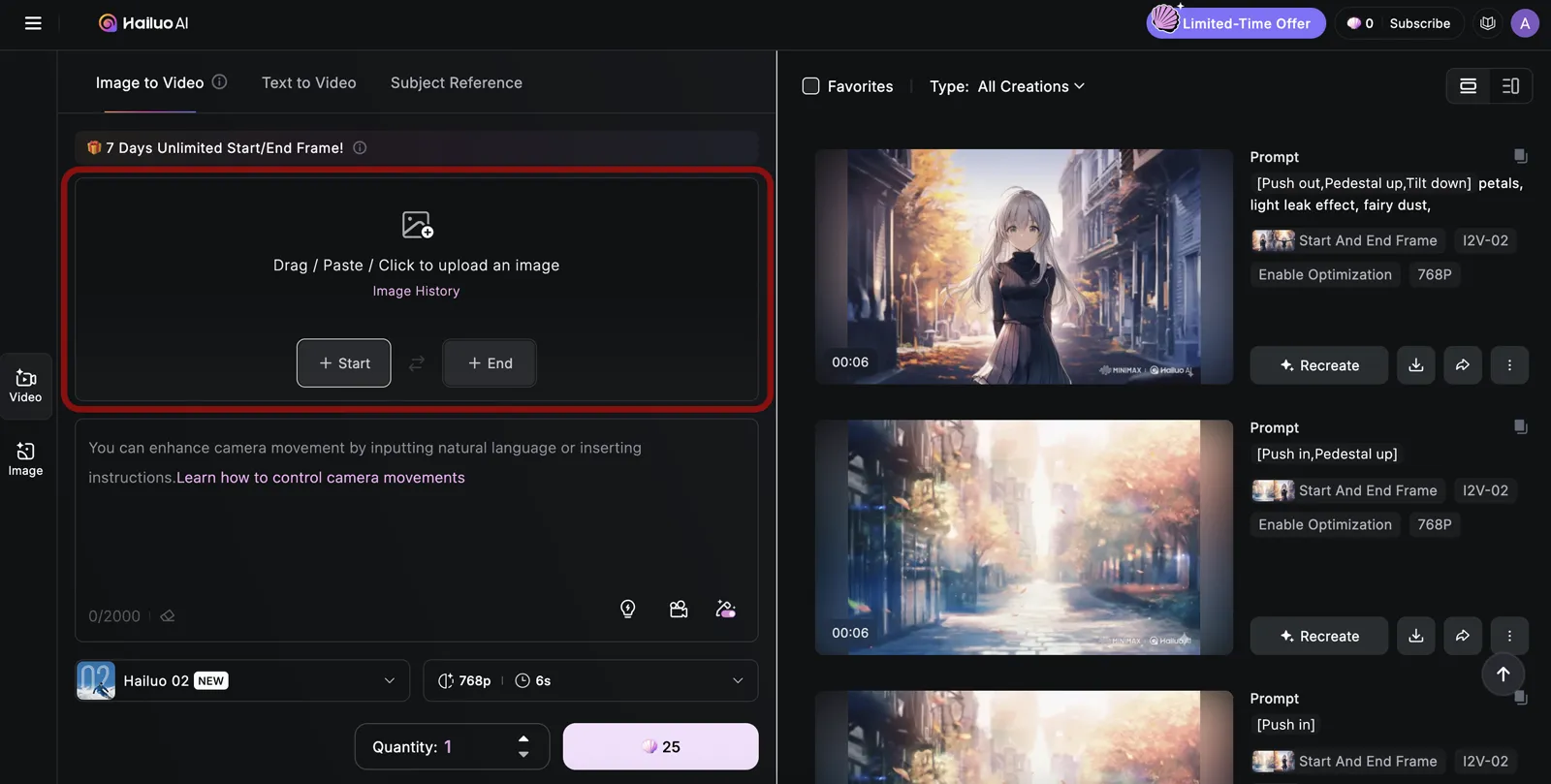1551x784 pixels.
Task: Click the [Push in,Pedestal up] prompt tag
Action: (x=1326, y=454)
